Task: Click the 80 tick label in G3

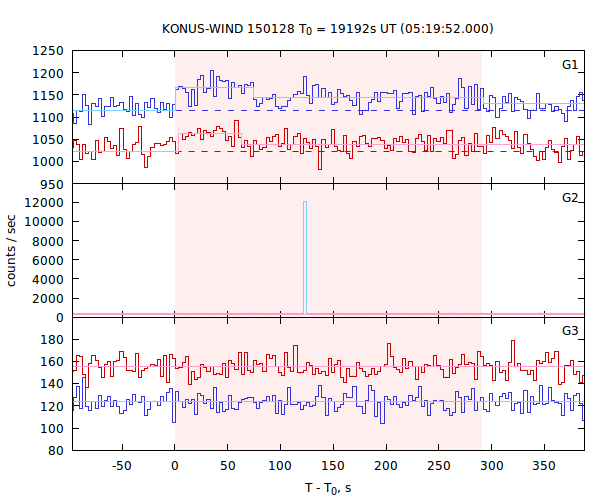Action: click(x=56, y=451)
